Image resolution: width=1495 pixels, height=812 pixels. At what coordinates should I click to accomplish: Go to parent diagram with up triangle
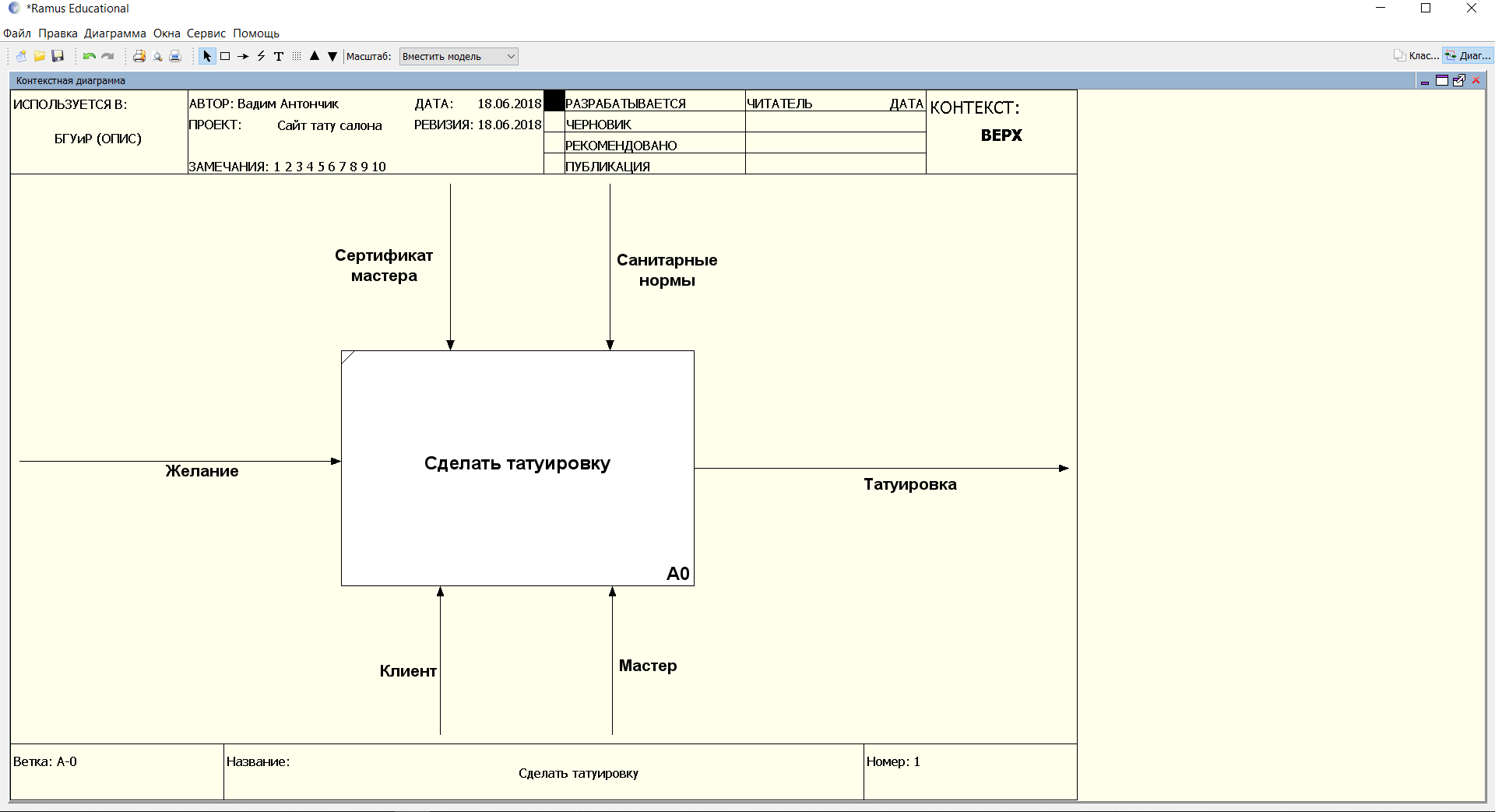click(x=315, y=56)
